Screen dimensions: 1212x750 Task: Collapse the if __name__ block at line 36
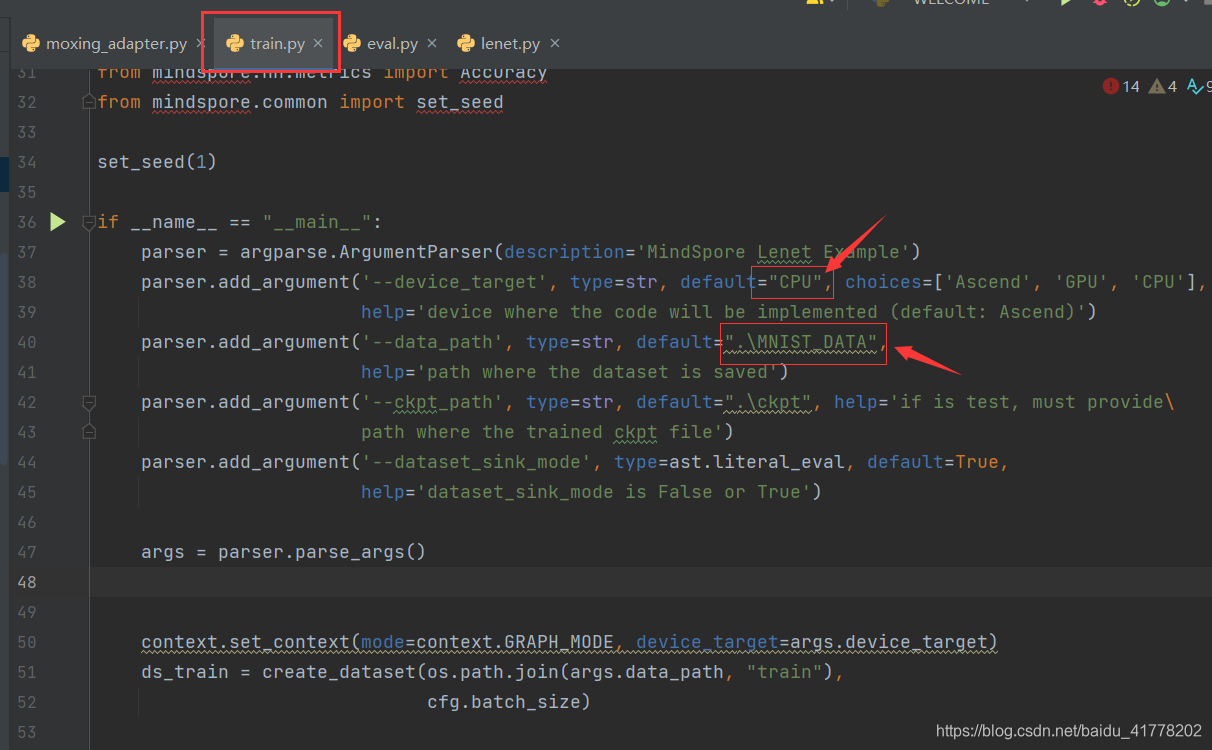[89, 221]
